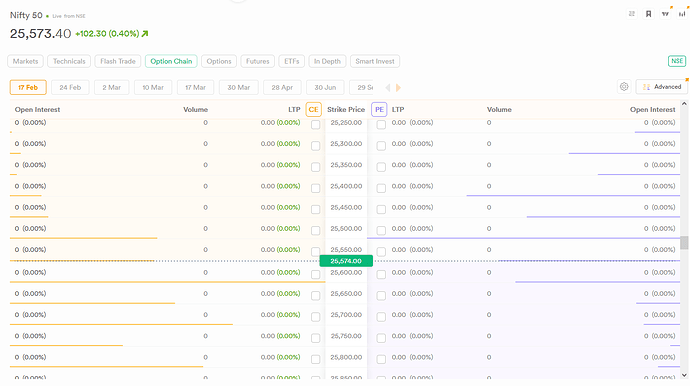Select the 28 Apr expiry
The image size is (690, 386).
pyautogui.click(x=282, y=87)
